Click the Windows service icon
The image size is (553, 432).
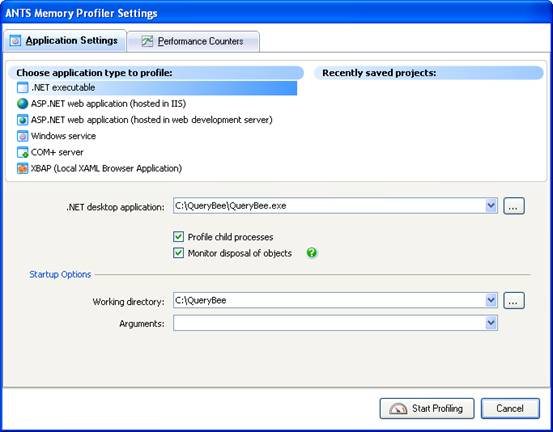pyautogui.click(x=22, y=136)
